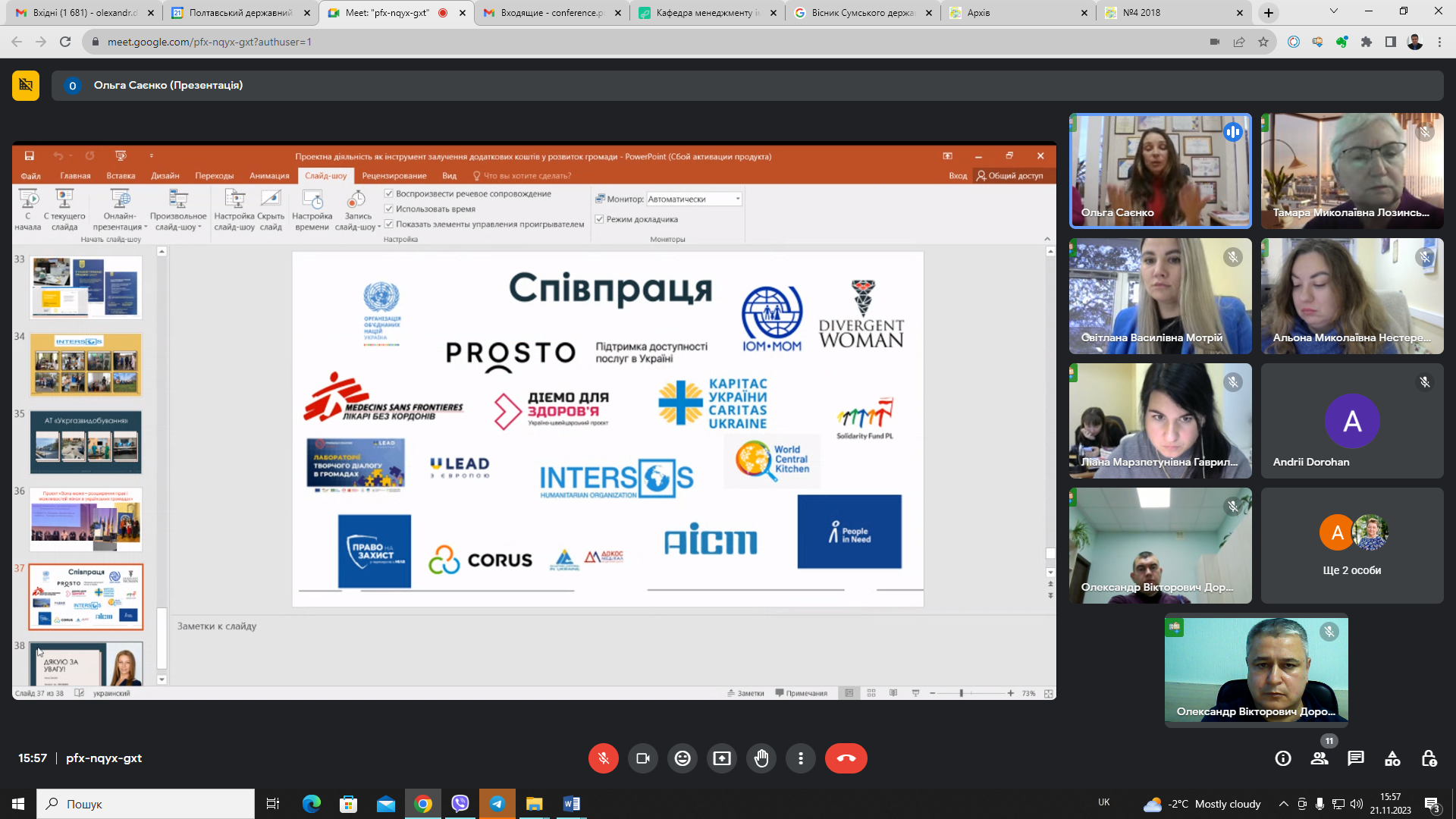The width and height of the screenshot is (1456, 819).
Task: Click Настройка времени icon
Action: (x=312, y=210)
